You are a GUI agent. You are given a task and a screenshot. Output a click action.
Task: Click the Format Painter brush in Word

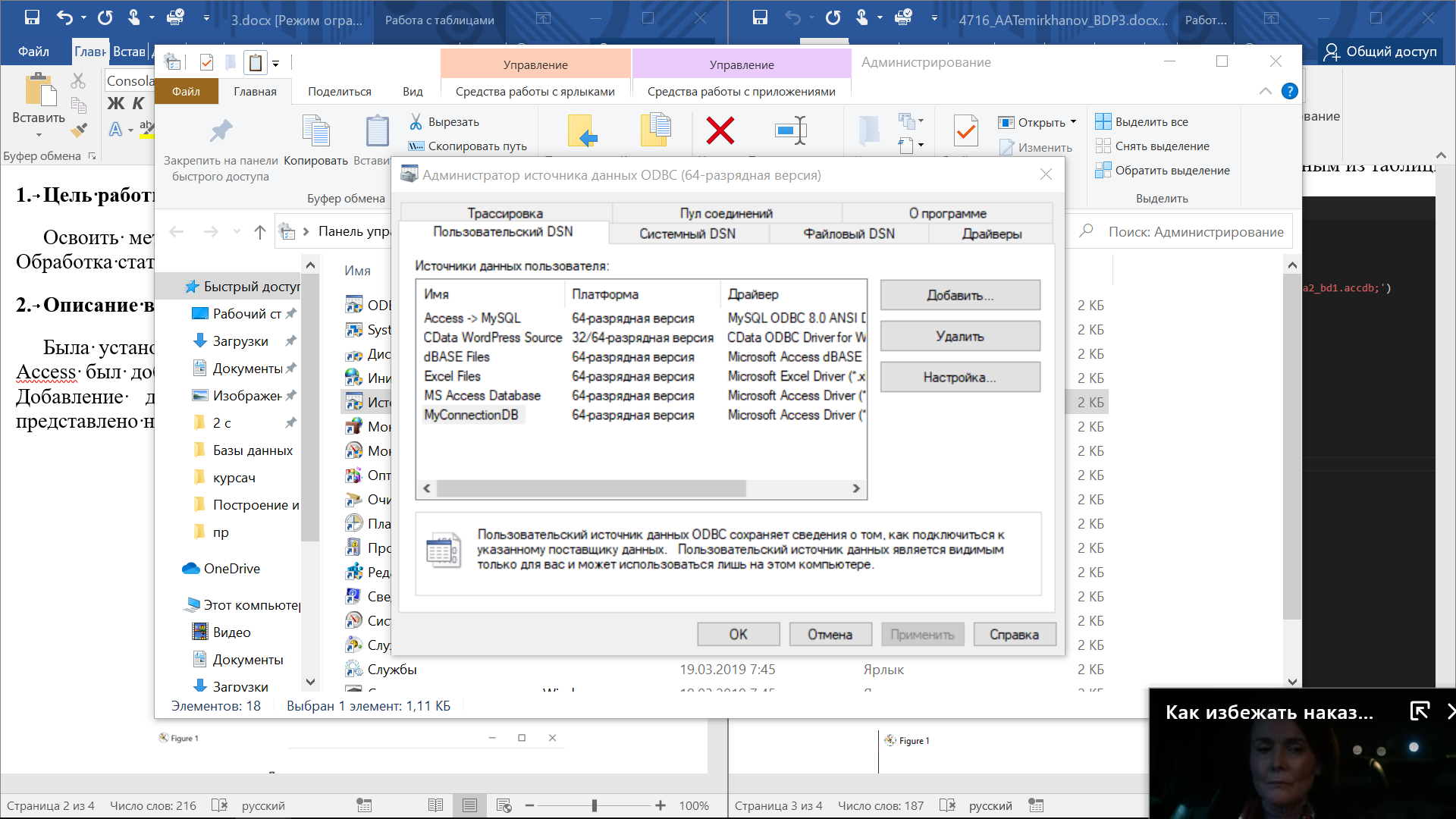click(x=79, y=130)
